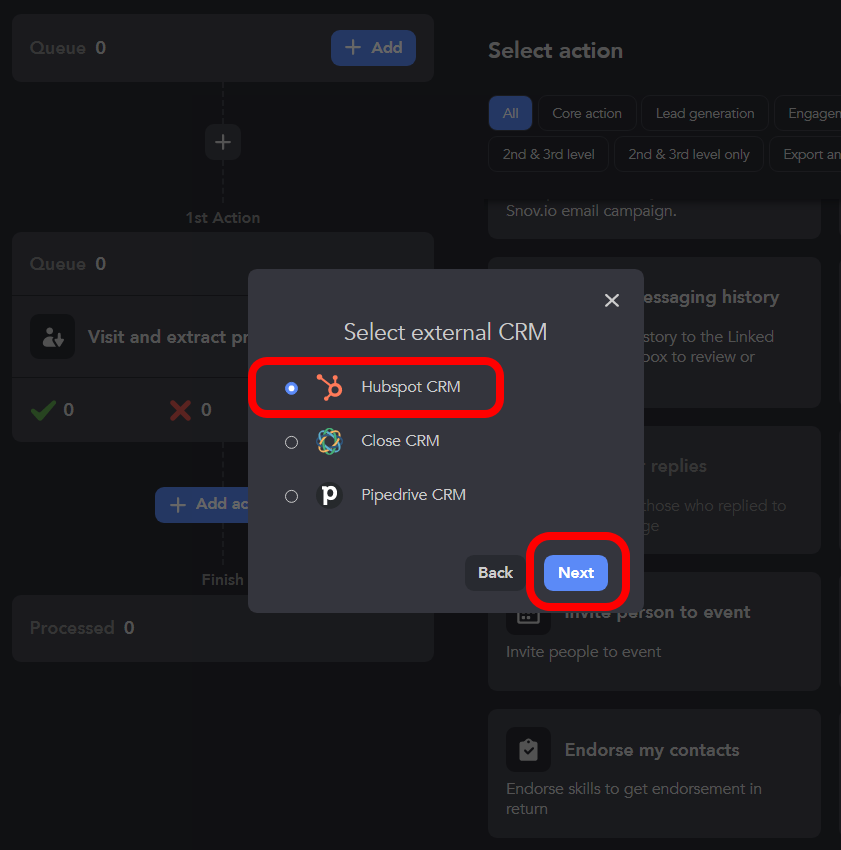Click the Add action button
The width and height of the screenshot is (841, 850).
pyautogui.click(x=202, y=505)
